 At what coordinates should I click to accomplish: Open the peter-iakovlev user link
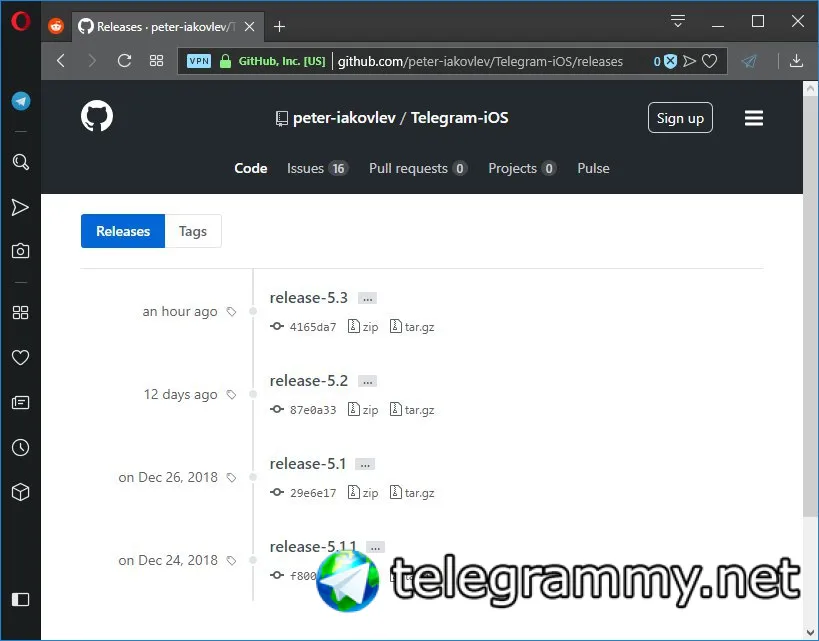[x=344, y=118]
